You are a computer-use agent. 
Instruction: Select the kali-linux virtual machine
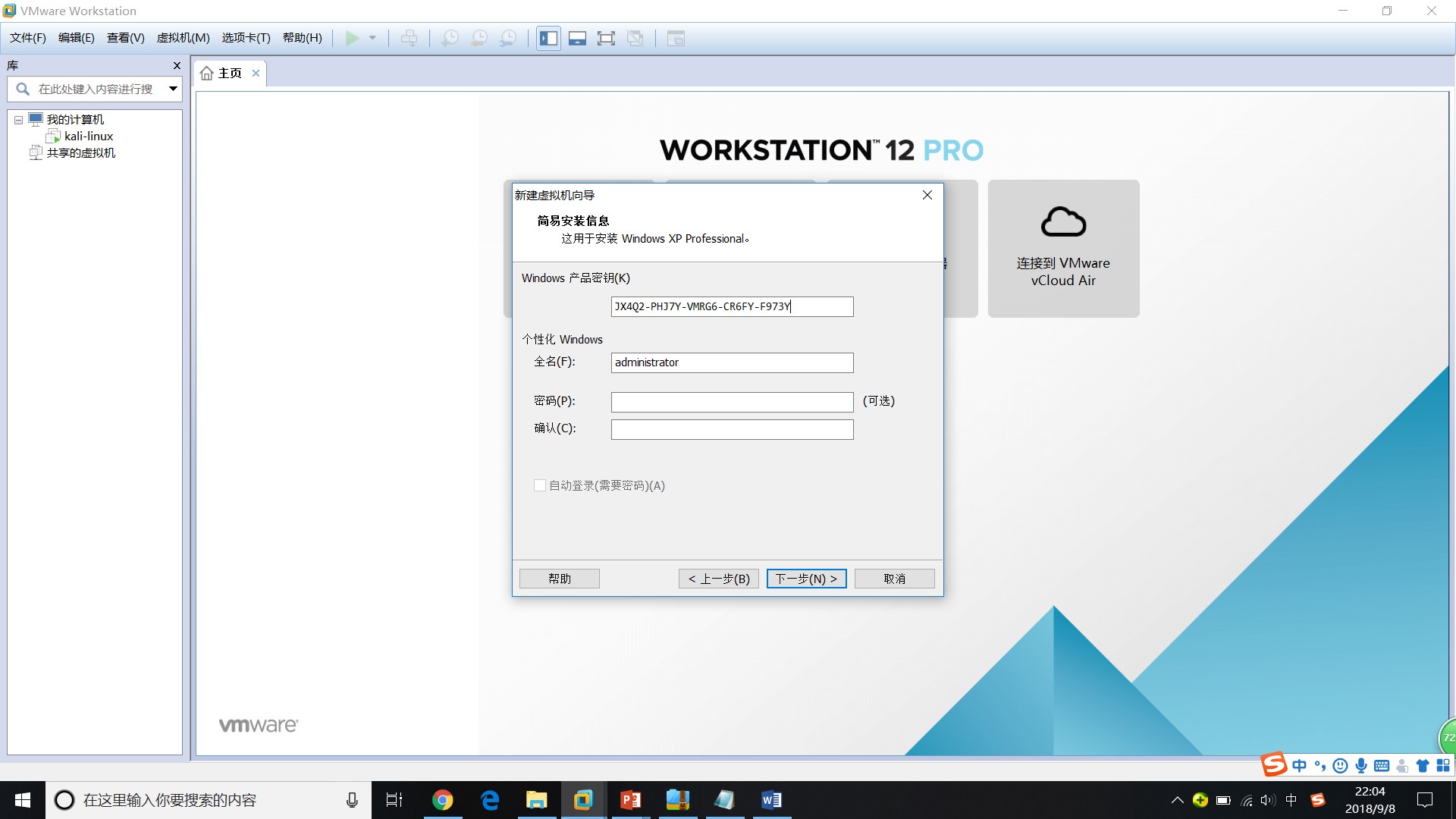tap(88, 136)
